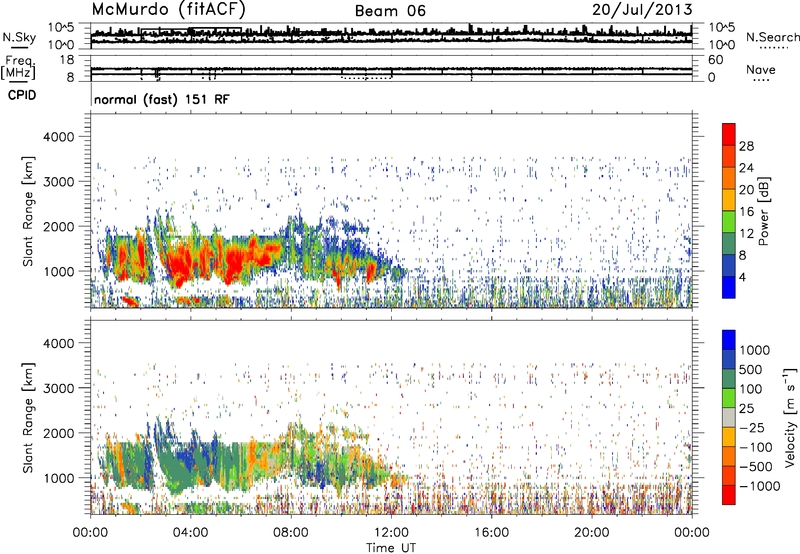Click the 'N.Search' legend label
Screen dimensions: 800x554
point(773,37)
